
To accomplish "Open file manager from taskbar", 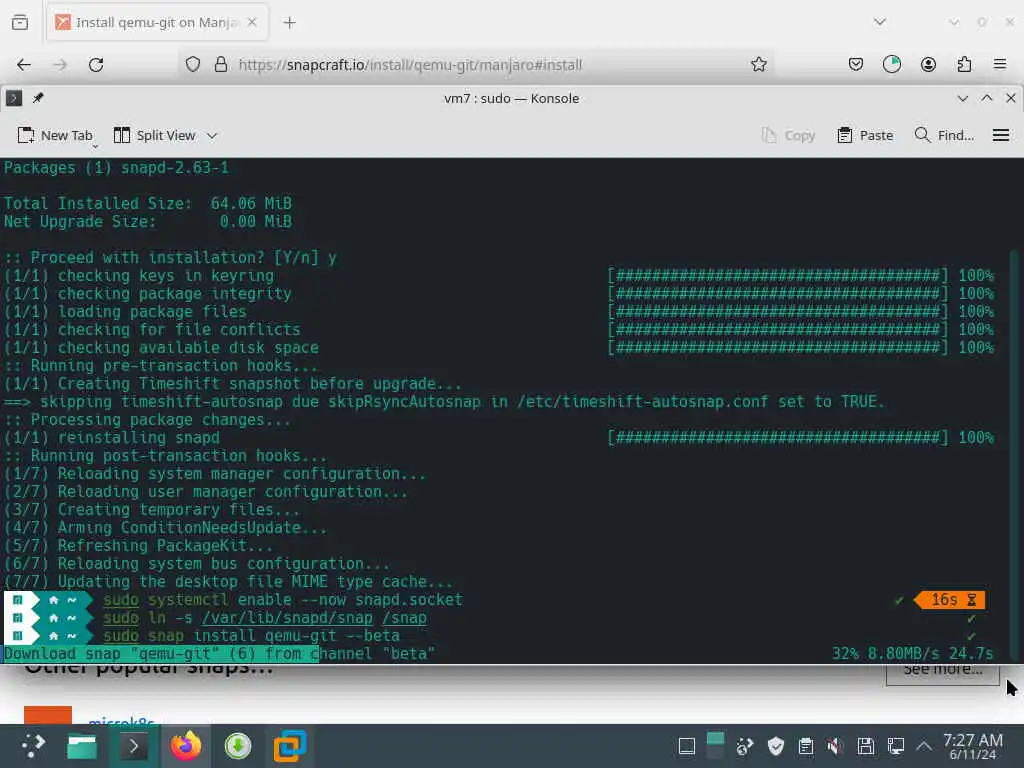I will click(x=82, y=746).
